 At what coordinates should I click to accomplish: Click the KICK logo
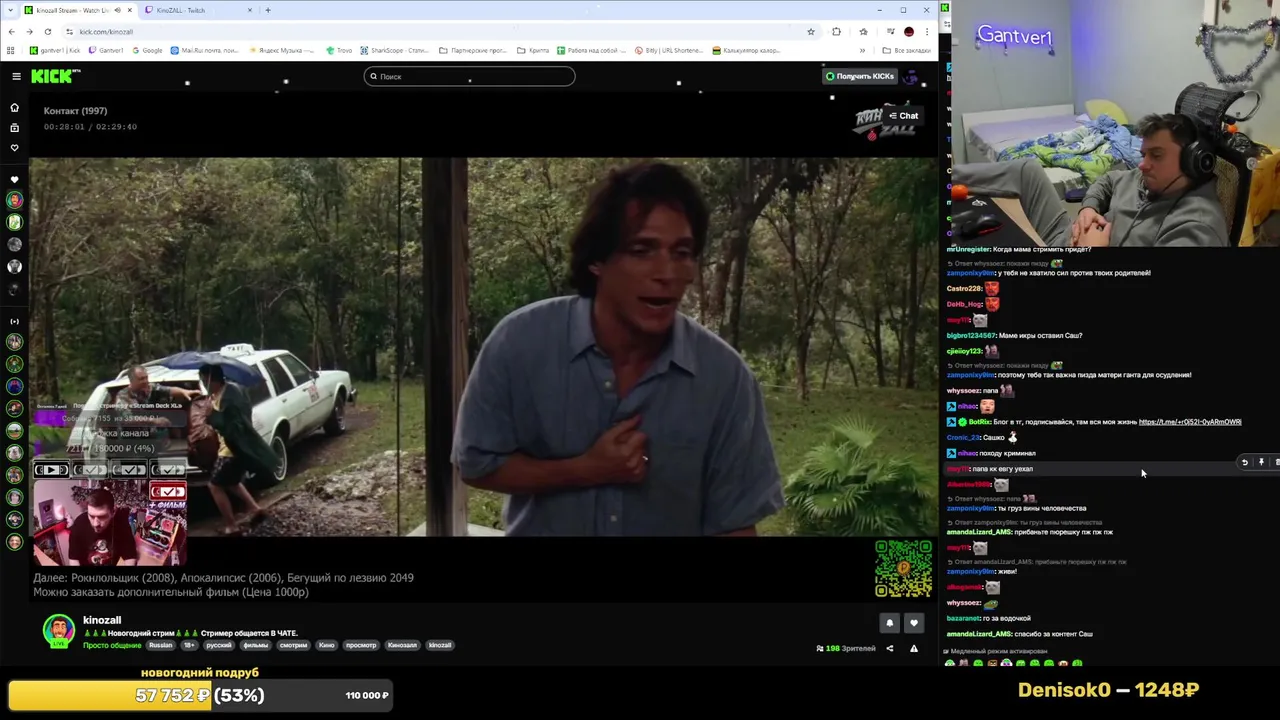tap(55, 76)
